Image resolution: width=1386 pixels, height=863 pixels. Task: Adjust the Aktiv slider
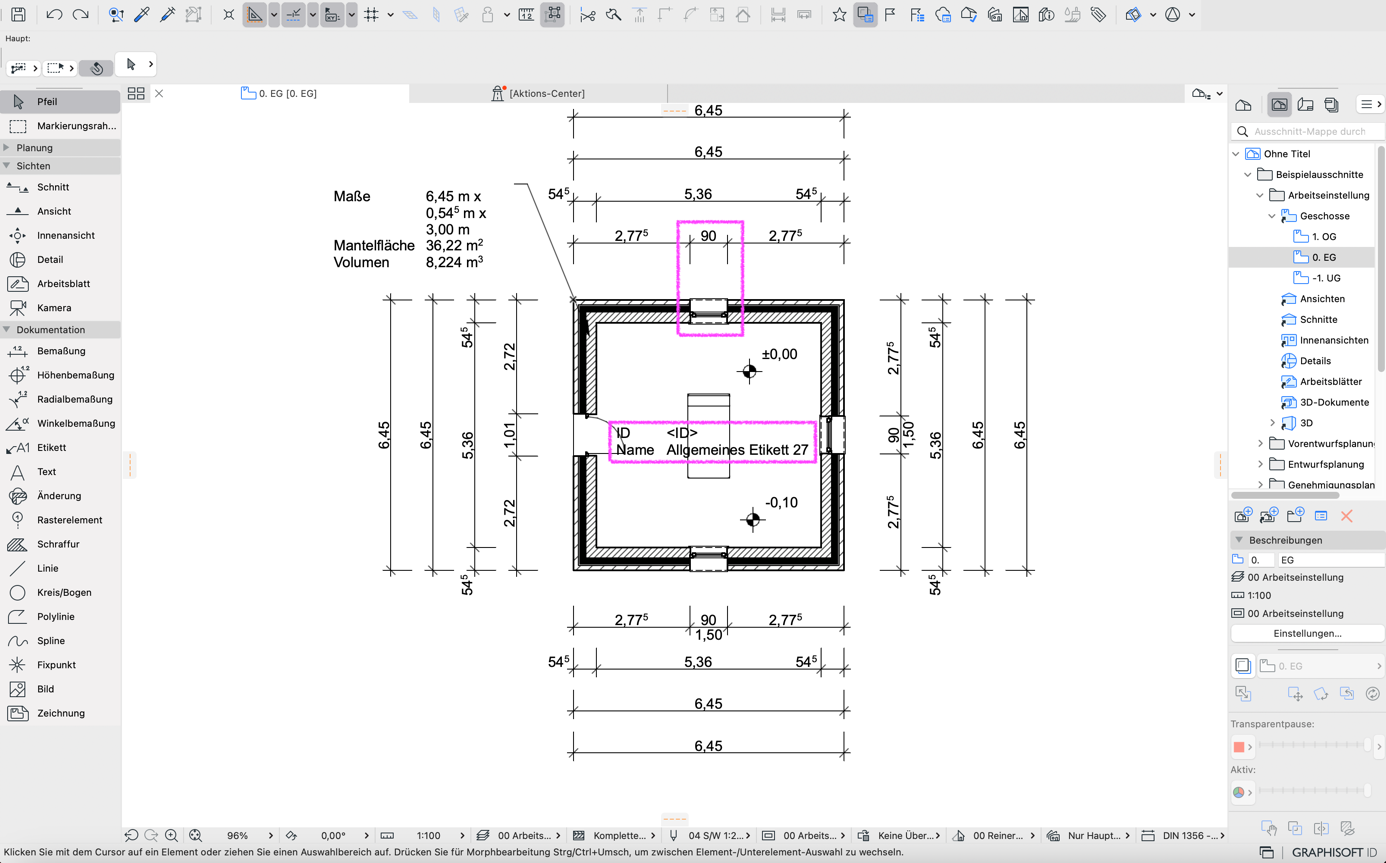[x=1314, y=792]
